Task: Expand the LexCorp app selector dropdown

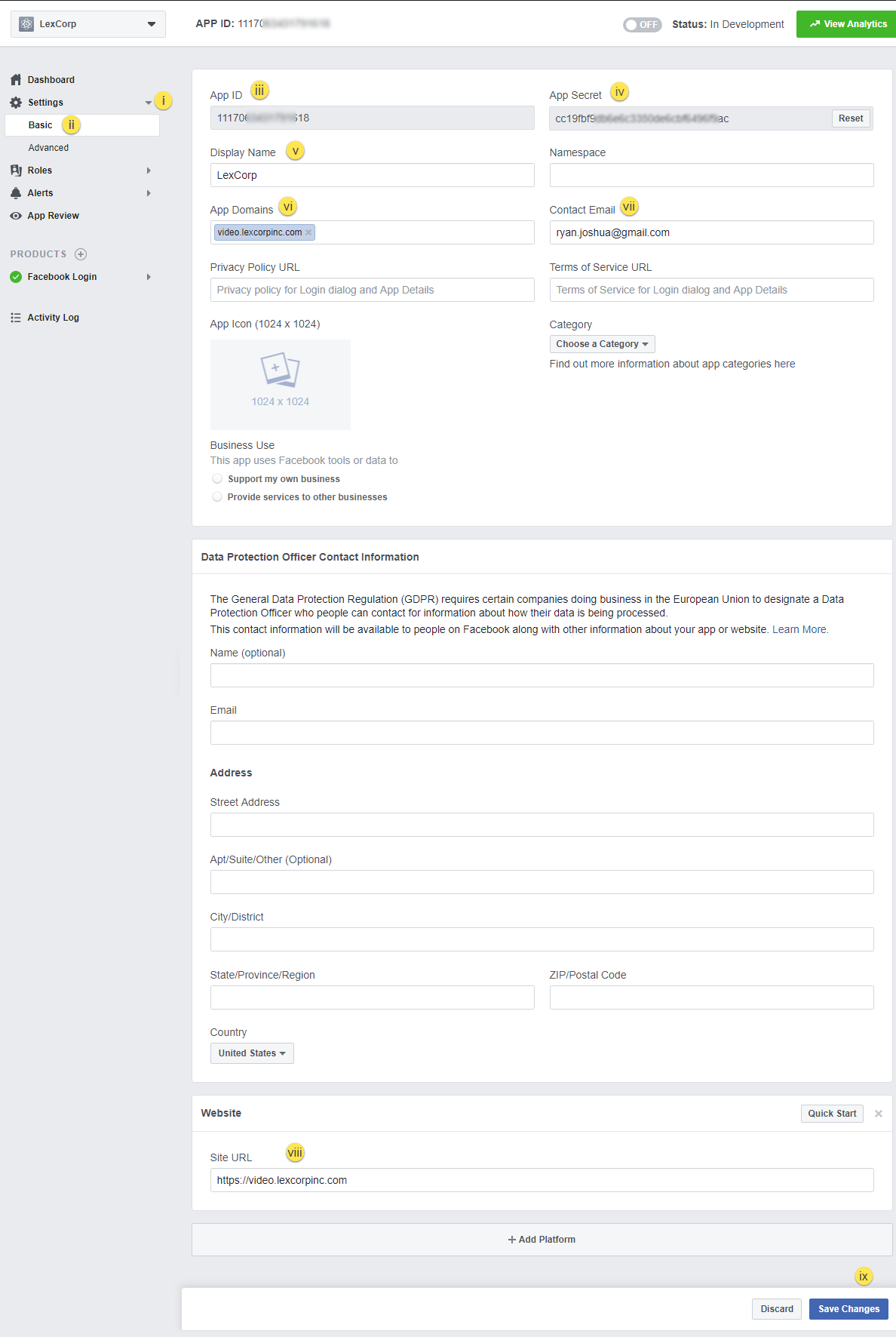Action: point(88,24)
